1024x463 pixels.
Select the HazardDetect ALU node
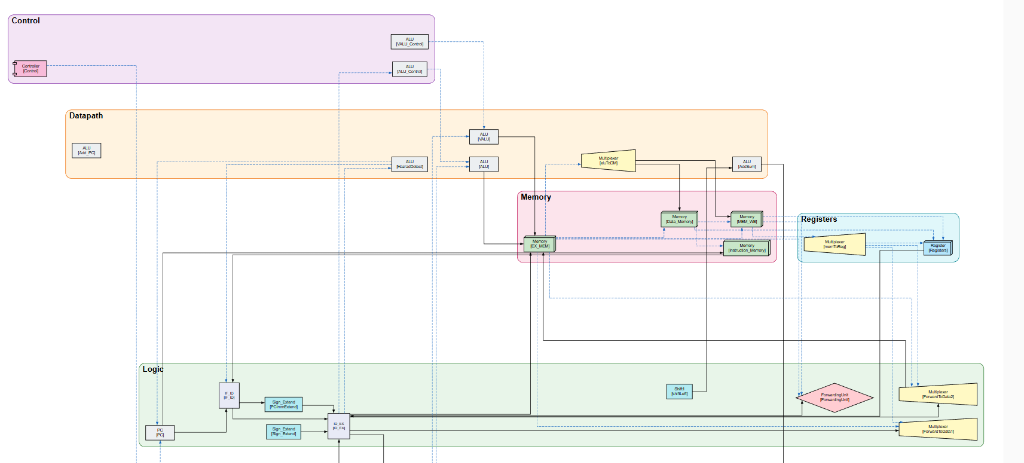tap(409, 164)
